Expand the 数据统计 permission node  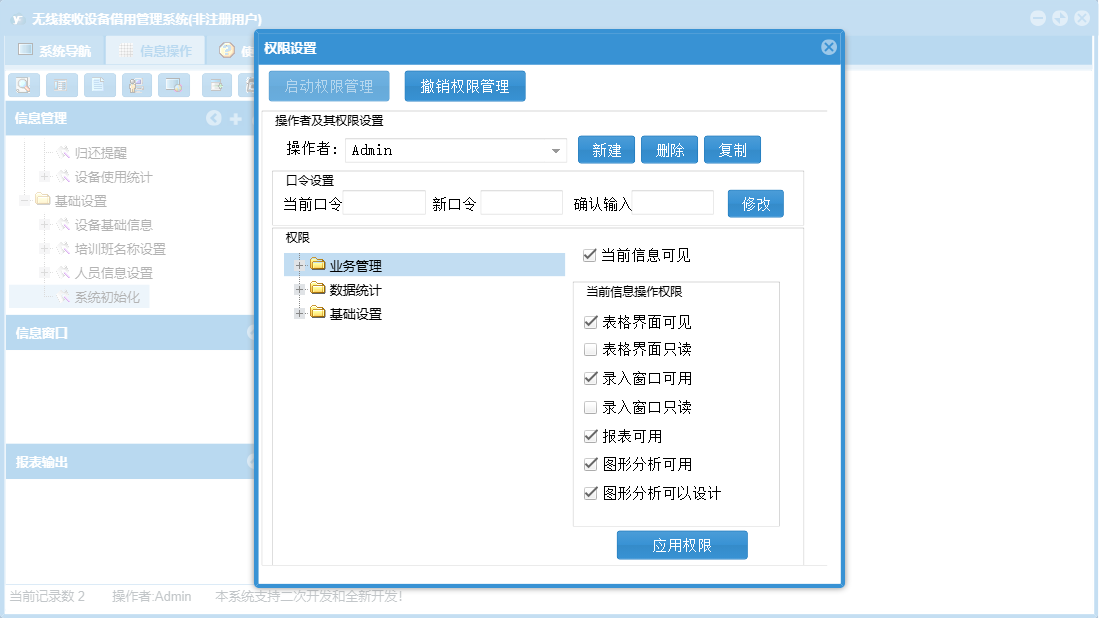(299, 289)
